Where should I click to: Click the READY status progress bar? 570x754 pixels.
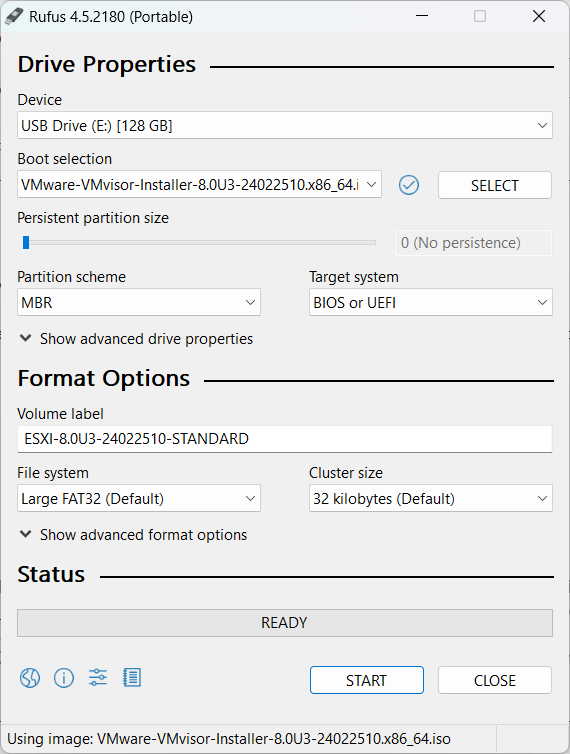pyautogui.click(x=285, y=623)
